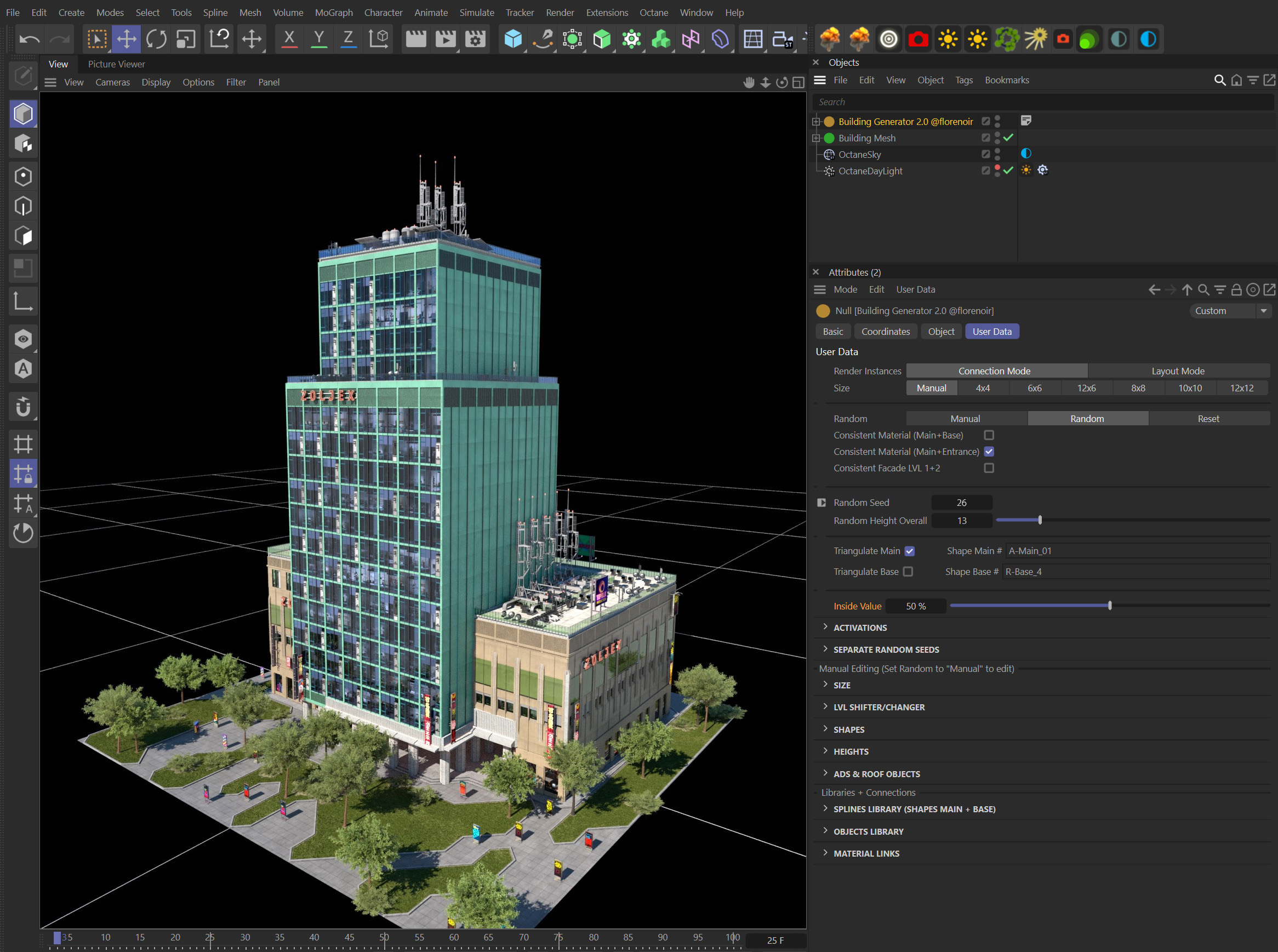
Task: Open the User Data tab
Action: (x=993, y=330)
